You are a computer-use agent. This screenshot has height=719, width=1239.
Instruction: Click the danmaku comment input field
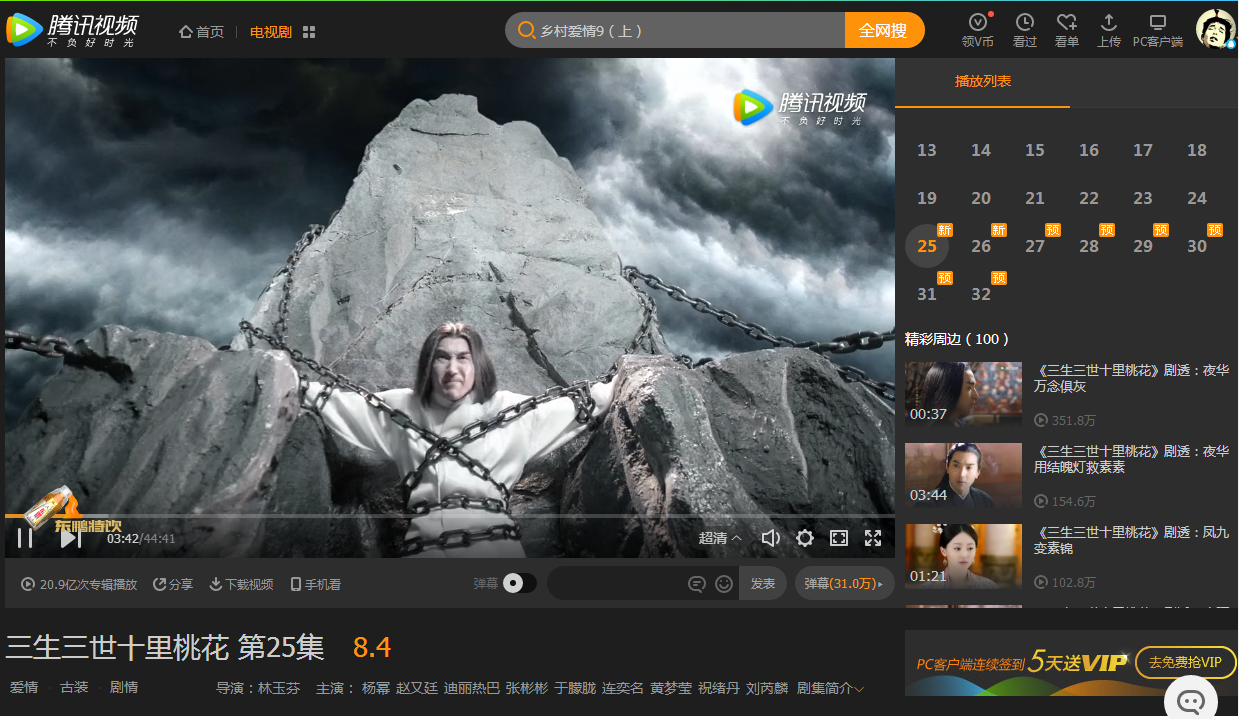(615, 583)
